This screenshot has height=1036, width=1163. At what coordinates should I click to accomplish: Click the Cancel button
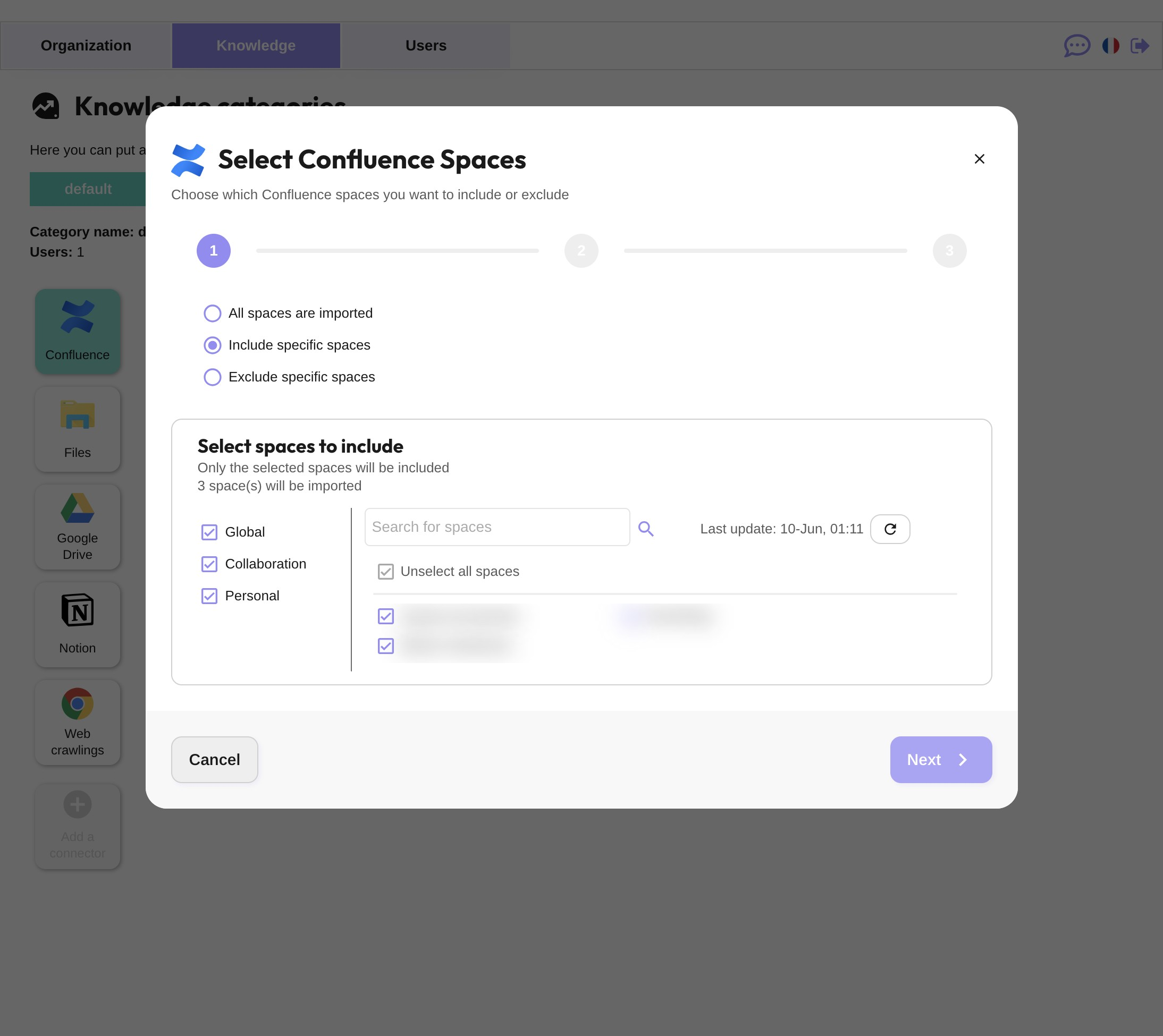[x=214, y=759]
